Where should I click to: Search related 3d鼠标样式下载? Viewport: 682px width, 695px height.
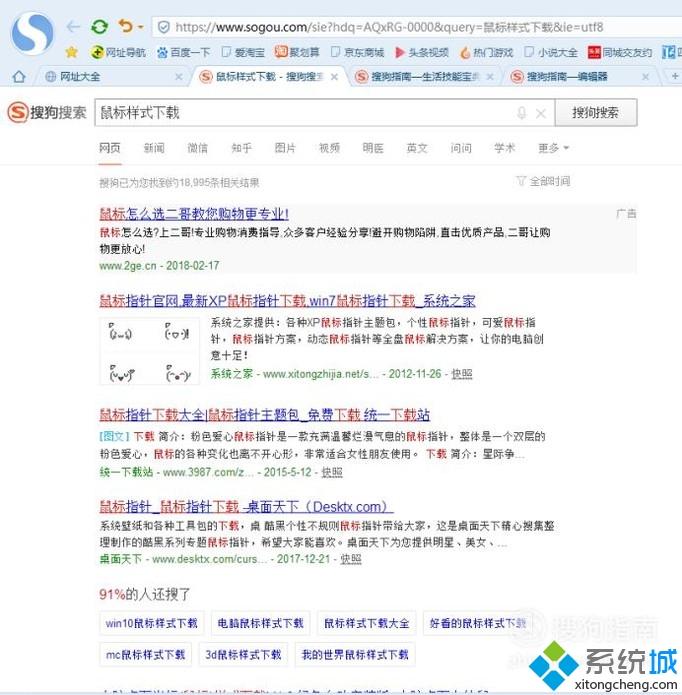pyautogui.click(x=243, y=654)
